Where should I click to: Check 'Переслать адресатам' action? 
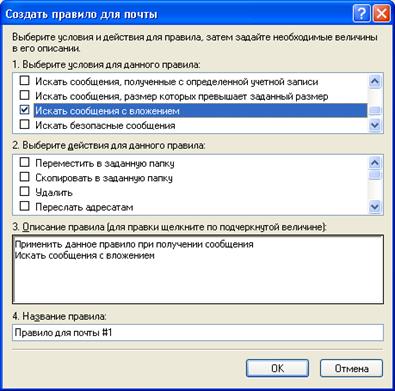(x=24, y=206)
